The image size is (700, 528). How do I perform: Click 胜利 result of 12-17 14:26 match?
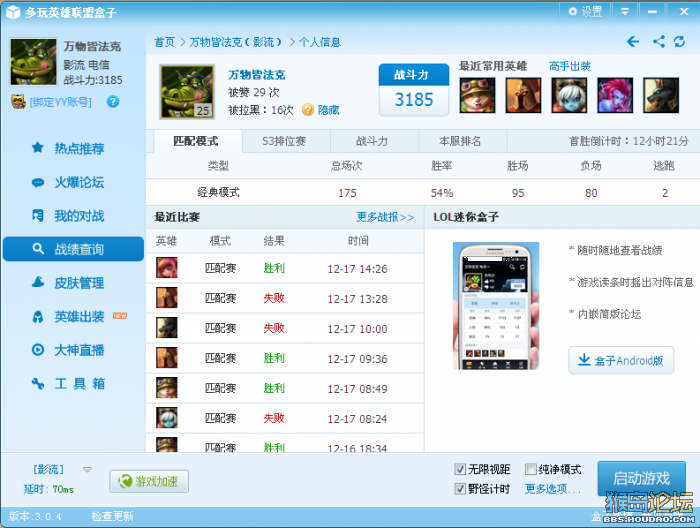pos(274,268)
